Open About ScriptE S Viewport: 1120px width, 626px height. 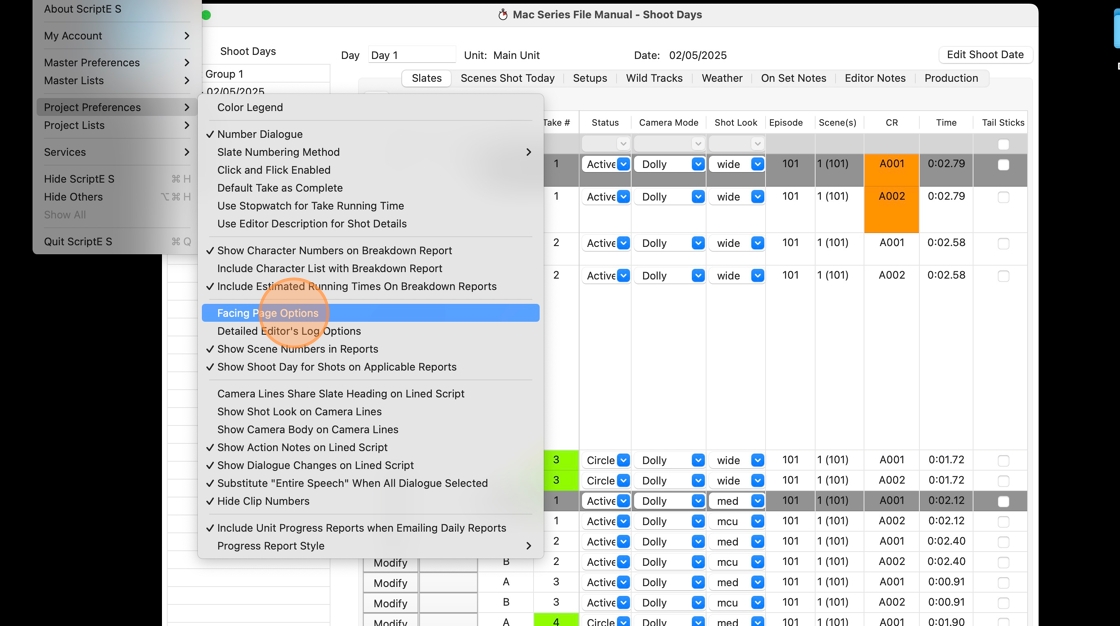[116, 9]
